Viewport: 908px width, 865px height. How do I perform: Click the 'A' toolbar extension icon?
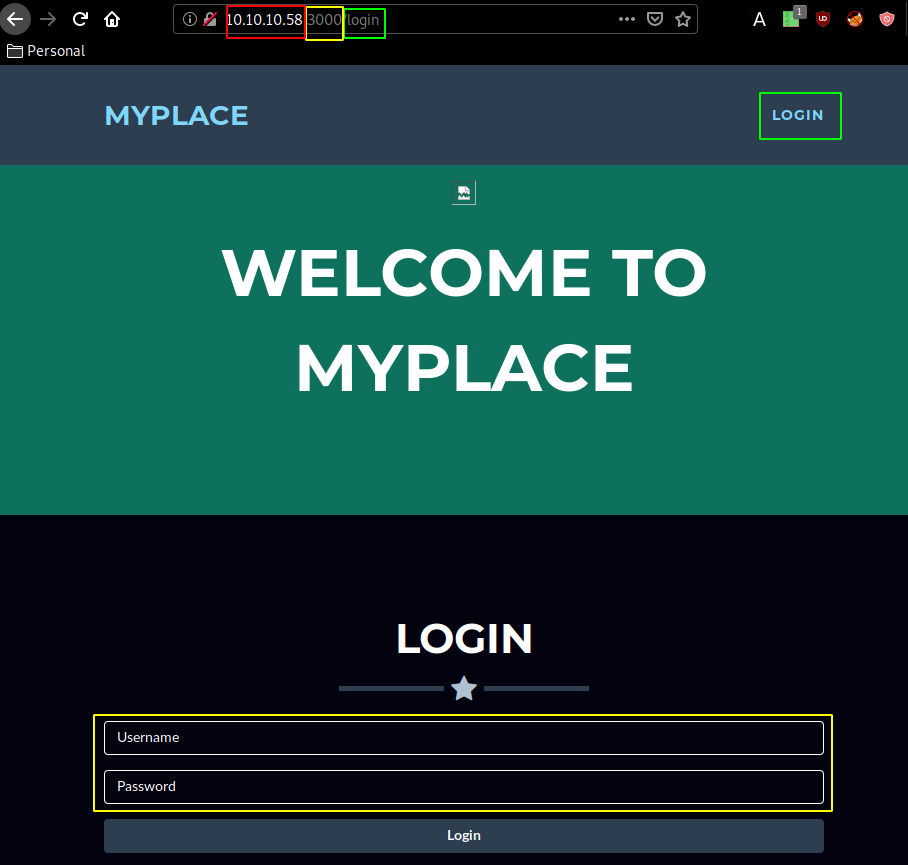[x=759, y=19]
